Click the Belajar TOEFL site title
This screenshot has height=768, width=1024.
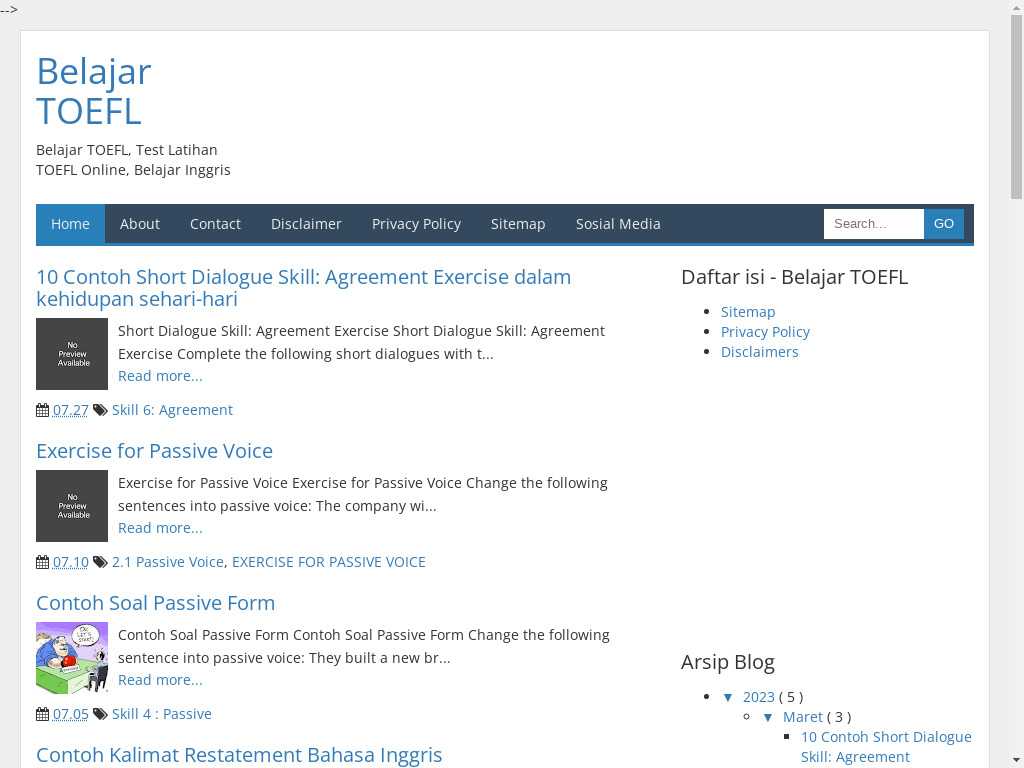coord(94,91)
